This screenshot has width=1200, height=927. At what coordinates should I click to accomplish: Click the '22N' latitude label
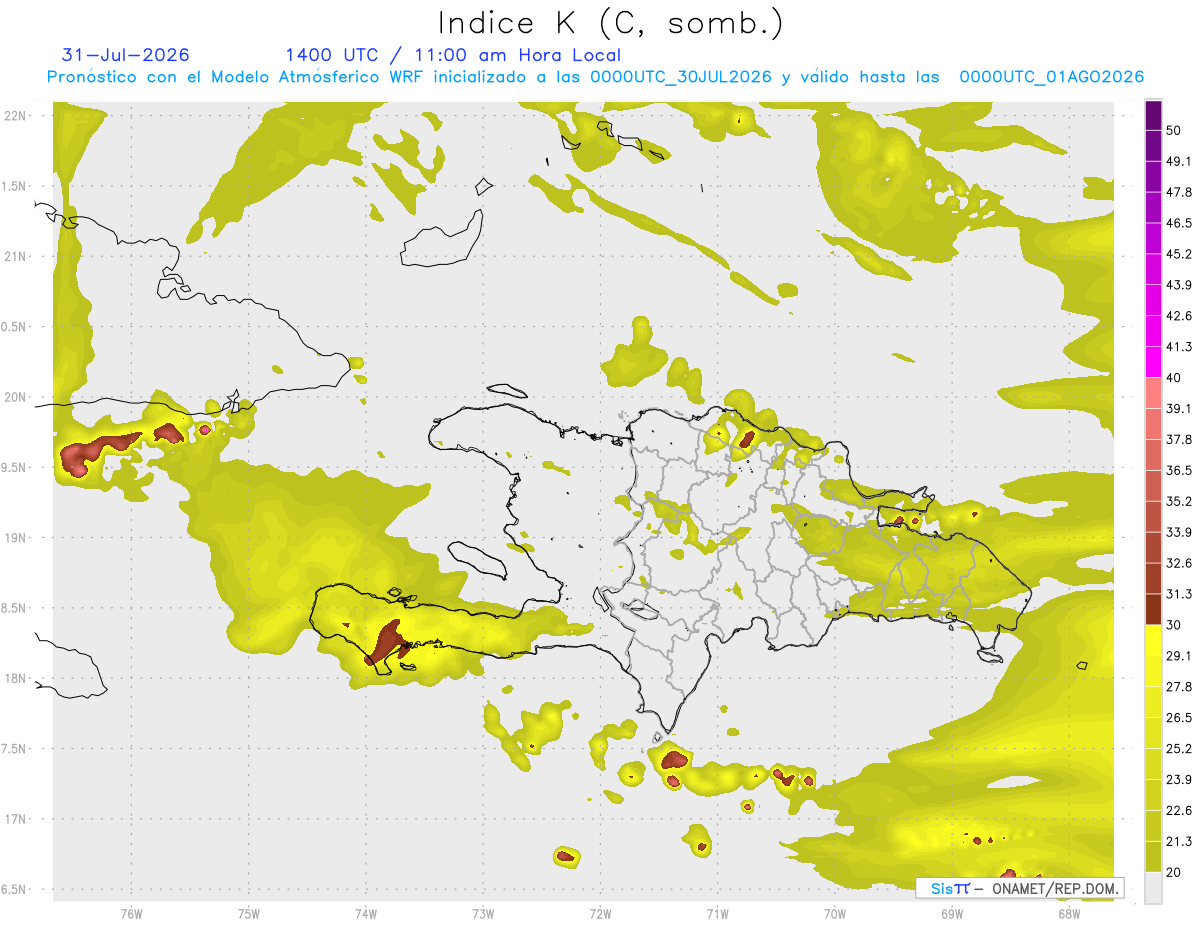click(x=16, y=116)
